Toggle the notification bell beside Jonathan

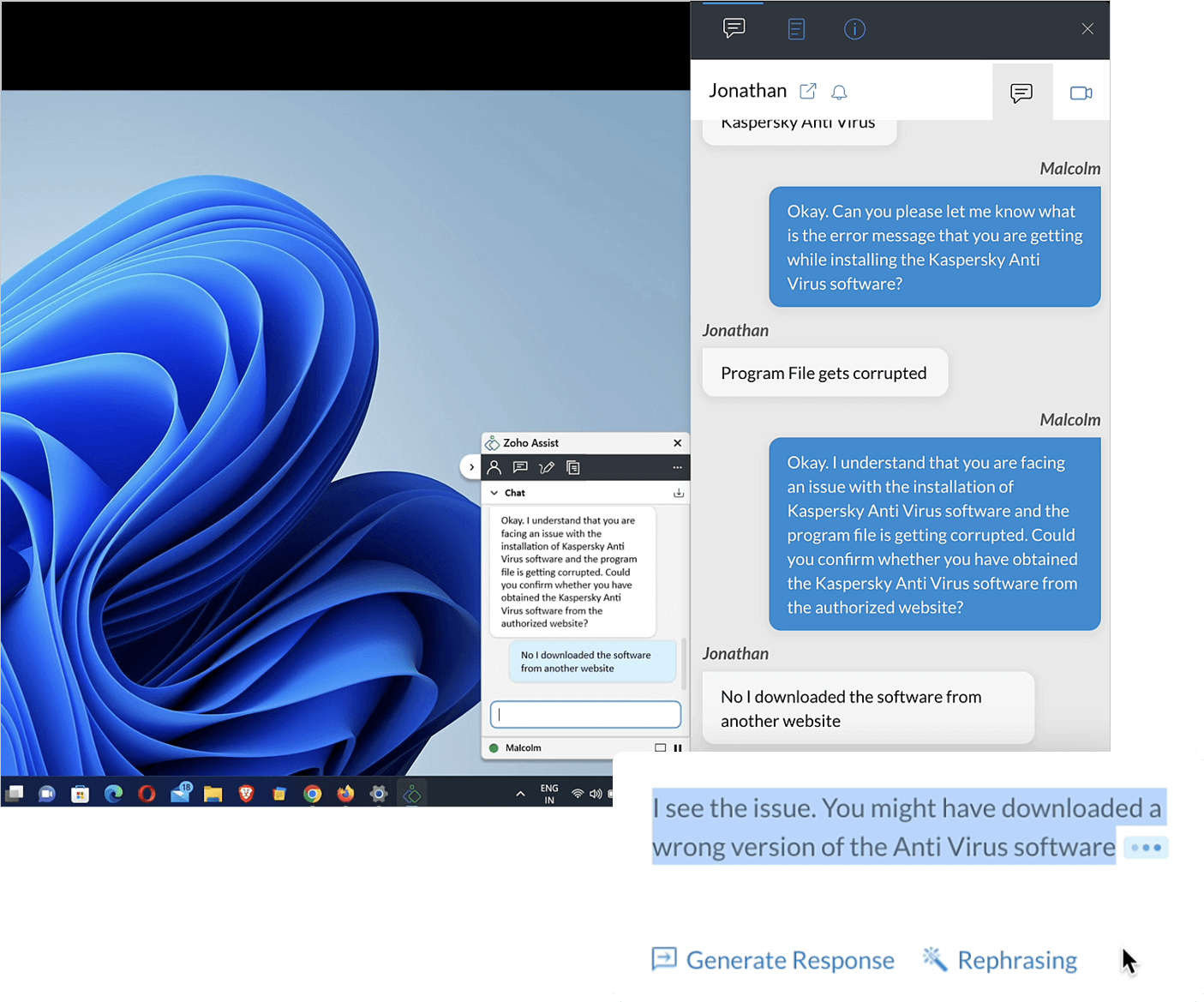pos(840,92)
